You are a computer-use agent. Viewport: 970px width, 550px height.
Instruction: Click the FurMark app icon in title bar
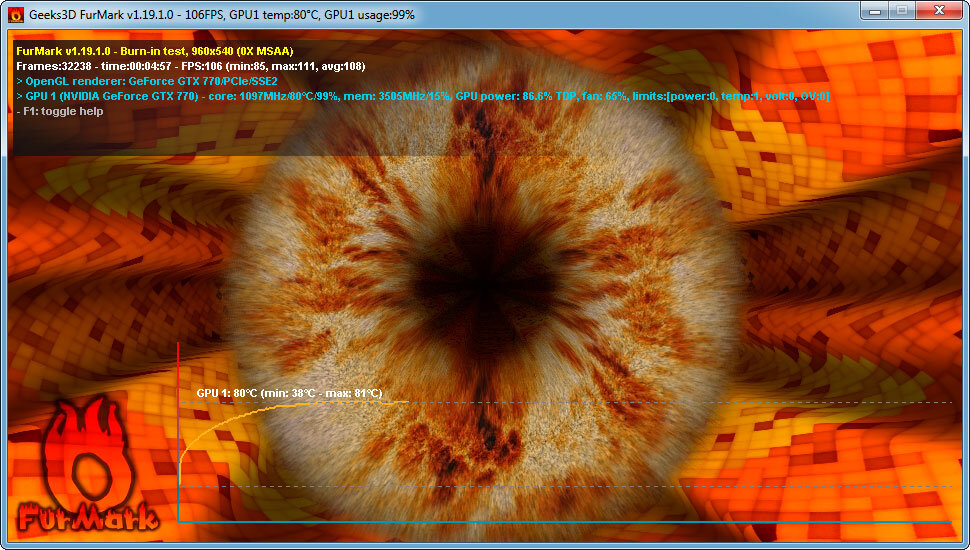15,14
